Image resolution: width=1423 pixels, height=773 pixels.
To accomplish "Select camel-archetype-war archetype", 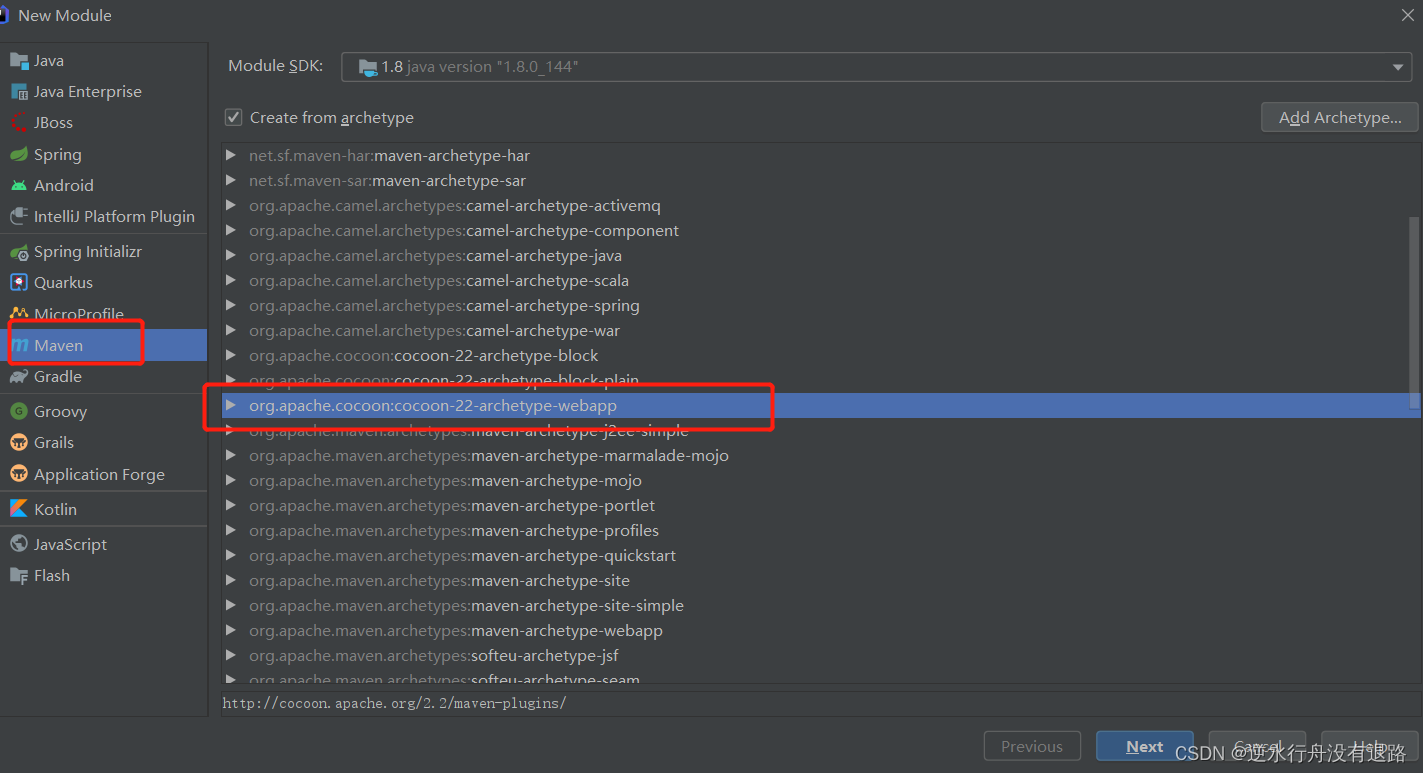I will click(x=820, y=330).
